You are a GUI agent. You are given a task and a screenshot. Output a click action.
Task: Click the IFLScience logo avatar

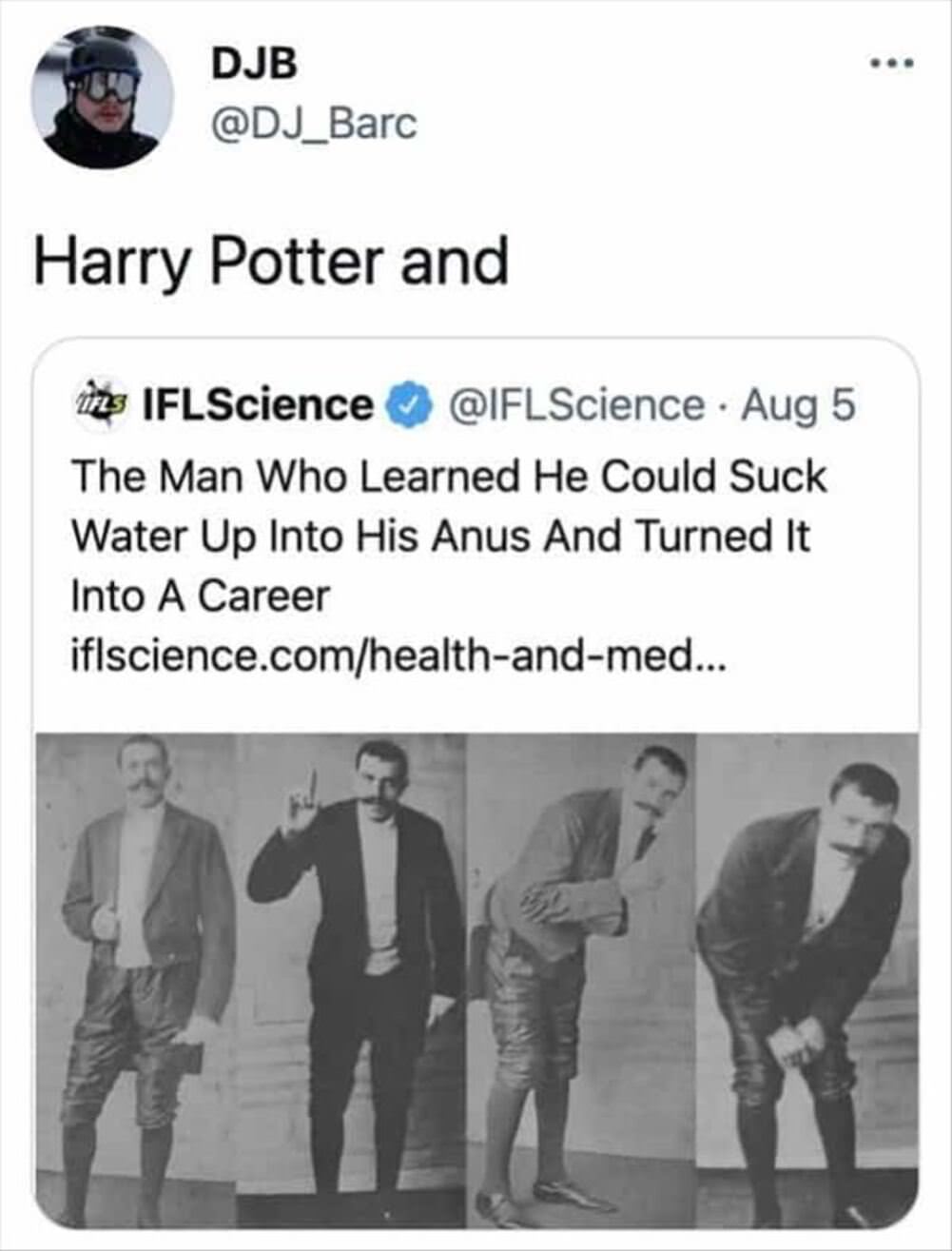tap(101, 405)
